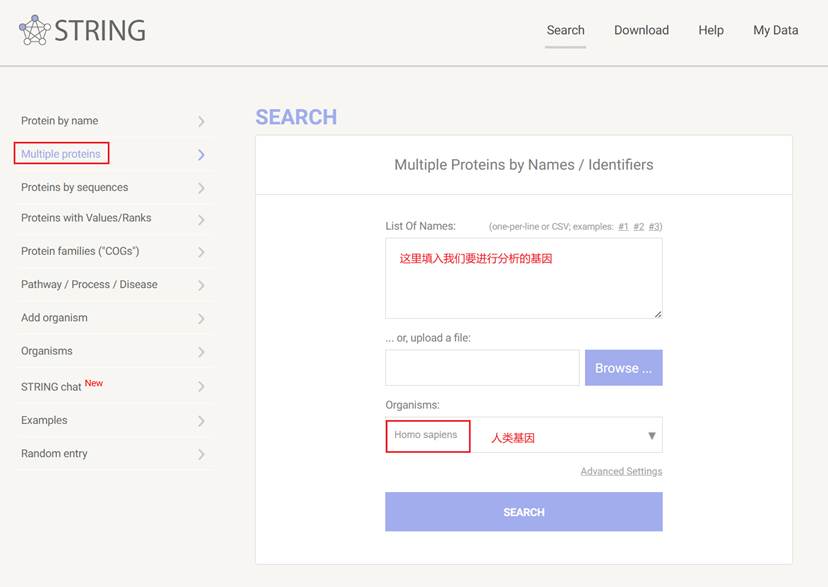Click the SEARCH page heading
Viewport: 828px width, 587px height.
(x=296, y=117)
